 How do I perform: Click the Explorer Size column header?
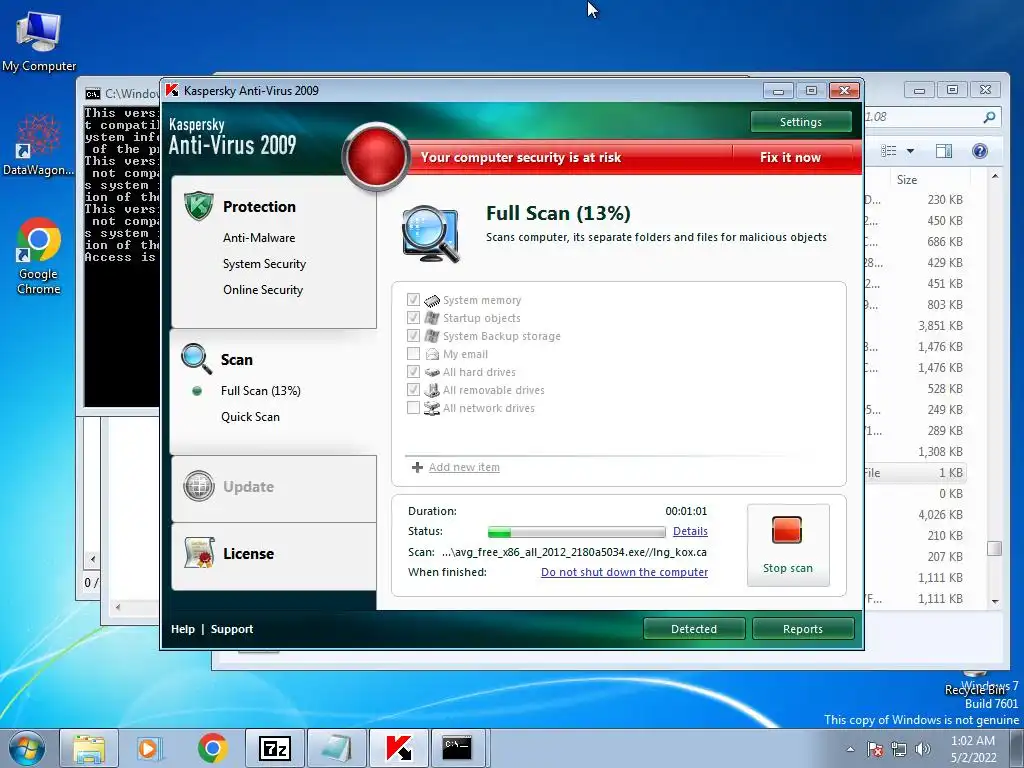coord(930,180)
